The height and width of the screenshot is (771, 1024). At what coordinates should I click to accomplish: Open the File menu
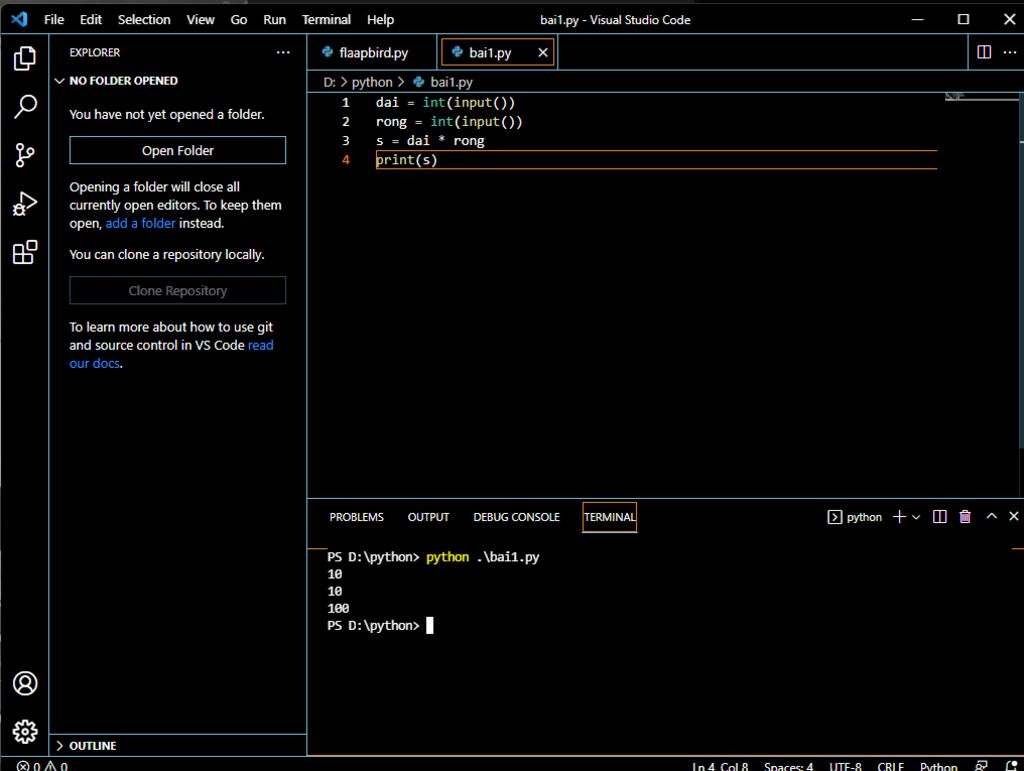tap(54, 20)
